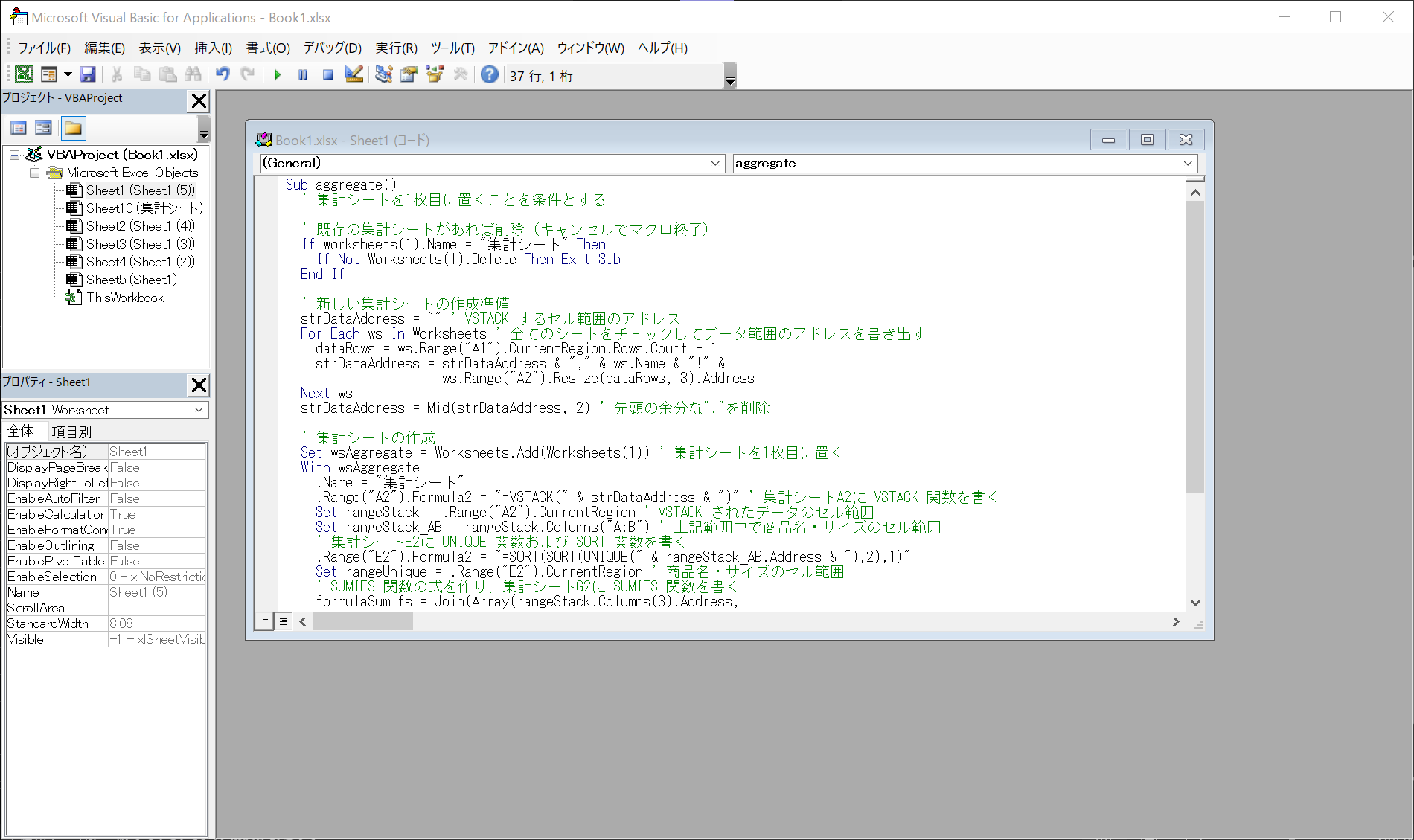The width and height of the screenshot is (1414, 840).
Task: Click the Copy icon in the toolbar
Action: pyautogui.click(x=142, y=74)
